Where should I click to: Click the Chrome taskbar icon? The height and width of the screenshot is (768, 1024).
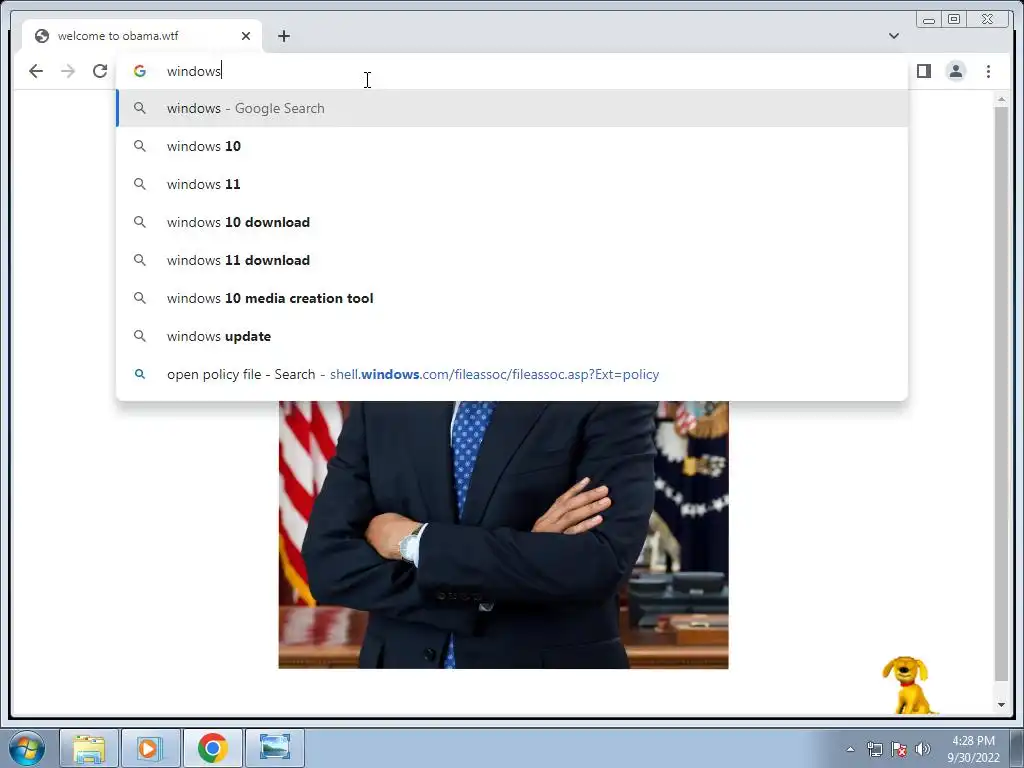[213, 748]
